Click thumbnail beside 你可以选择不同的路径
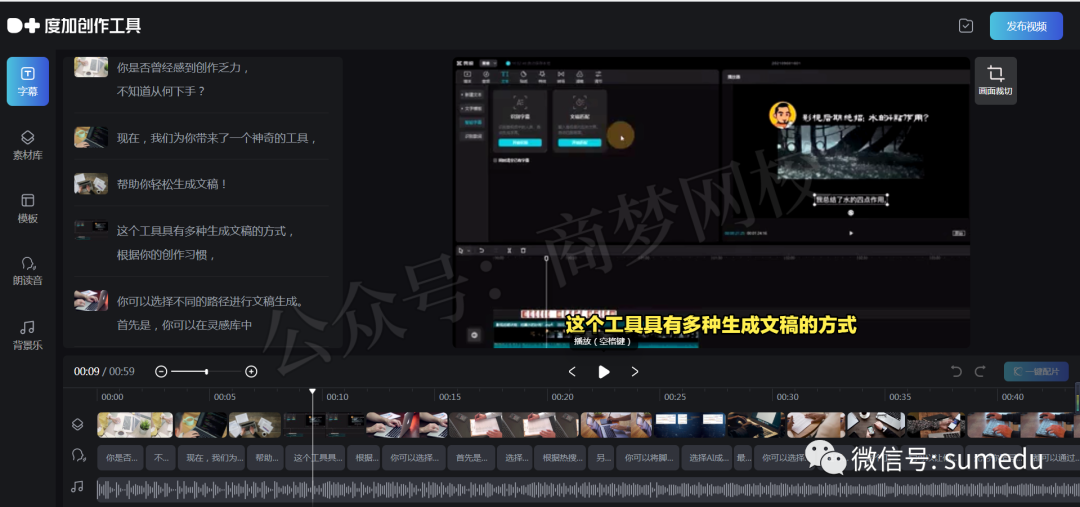 pos(91,300)
